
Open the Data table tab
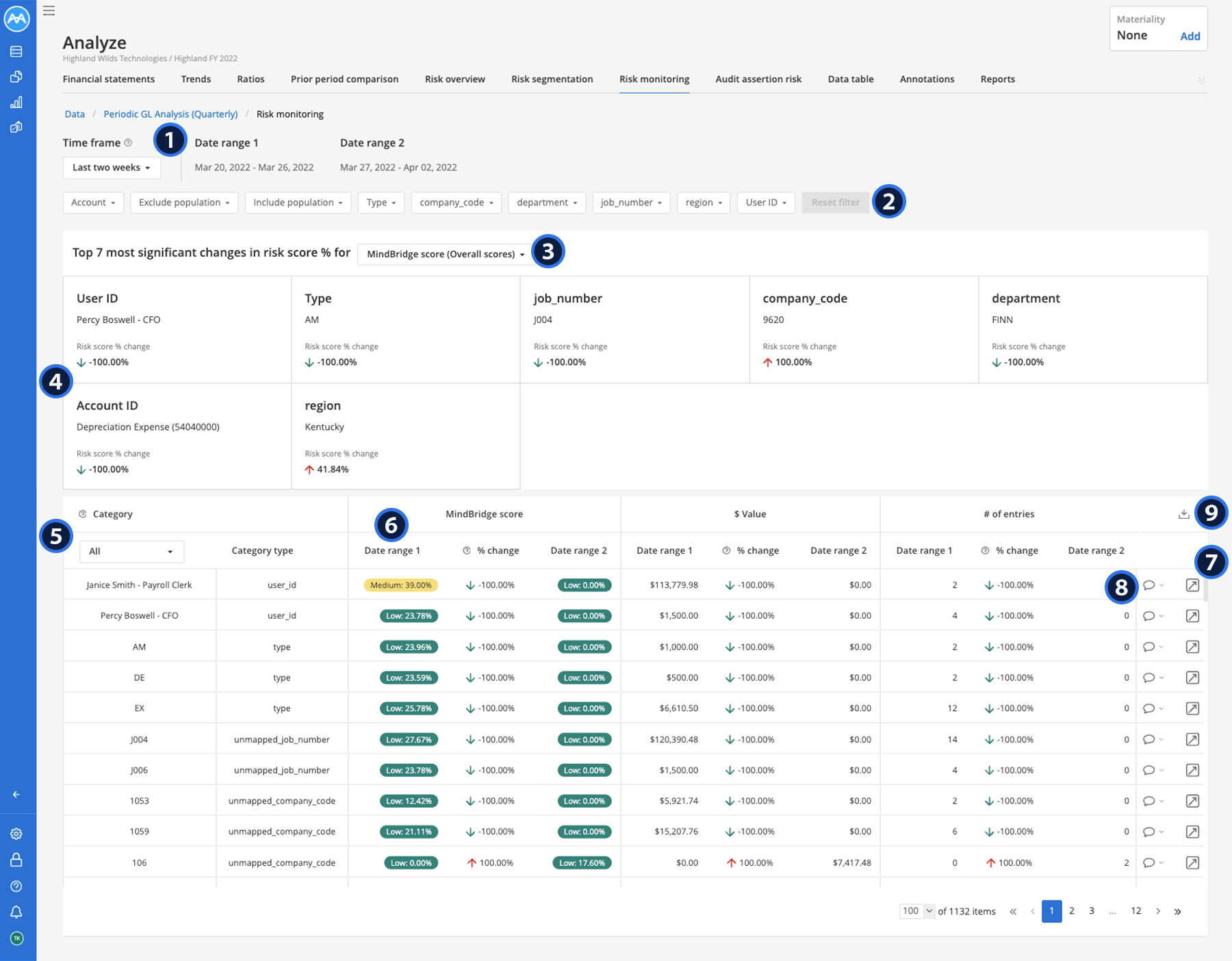click(851, 79)
